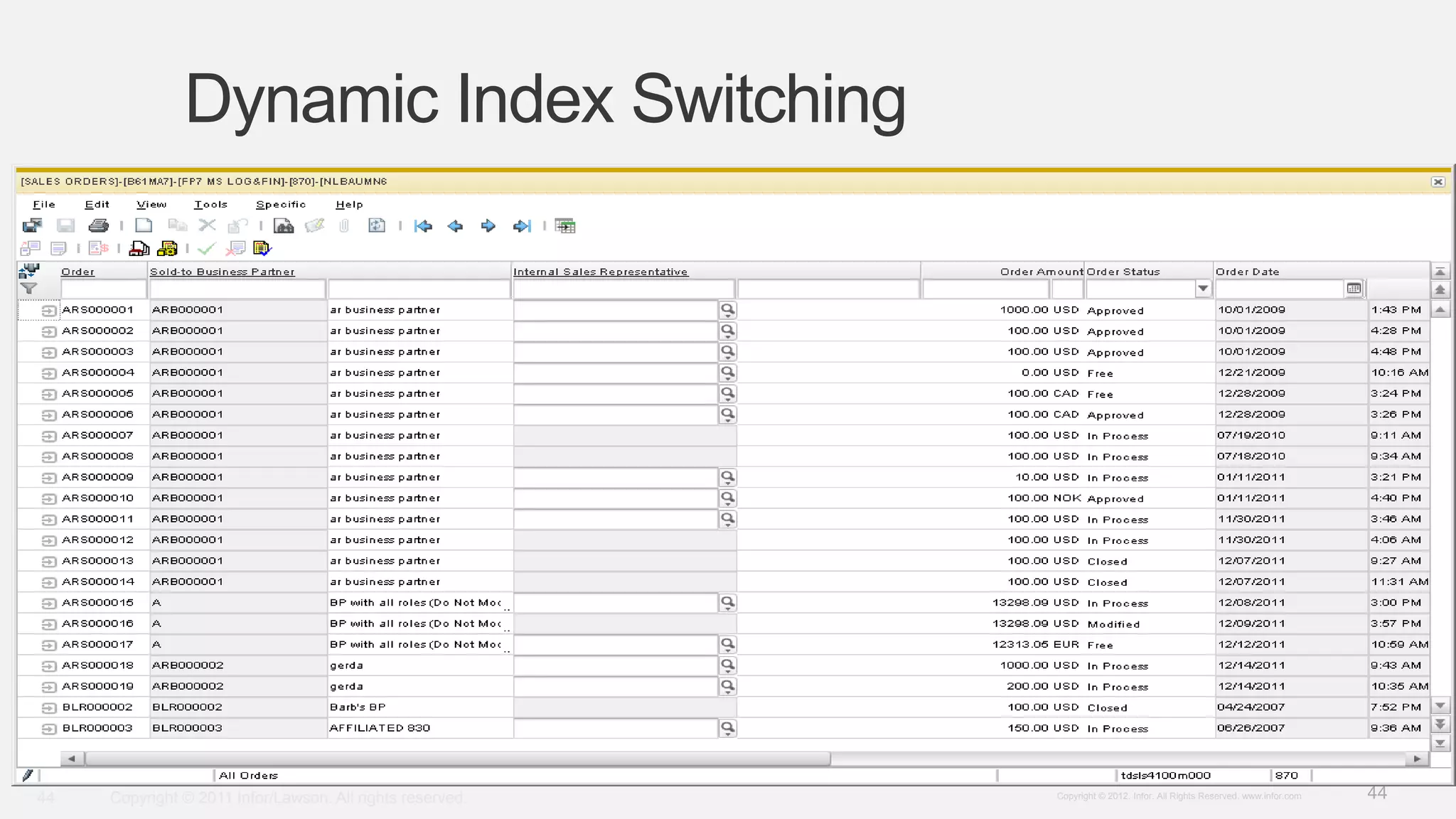Open the Tools menu
The height and width of the screenshot is (819, 1456).
pos(210,205)
